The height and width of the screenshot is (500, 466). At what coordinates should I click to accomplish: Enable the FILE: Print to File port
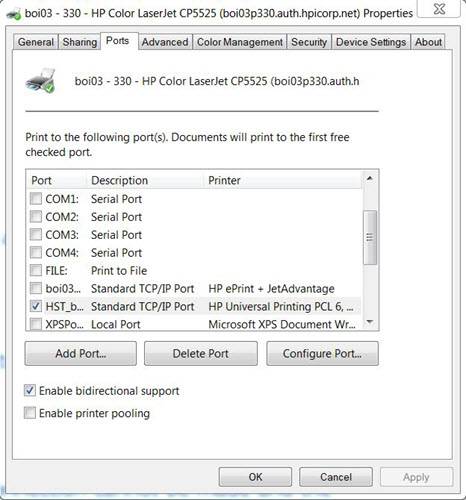point(36,270)
